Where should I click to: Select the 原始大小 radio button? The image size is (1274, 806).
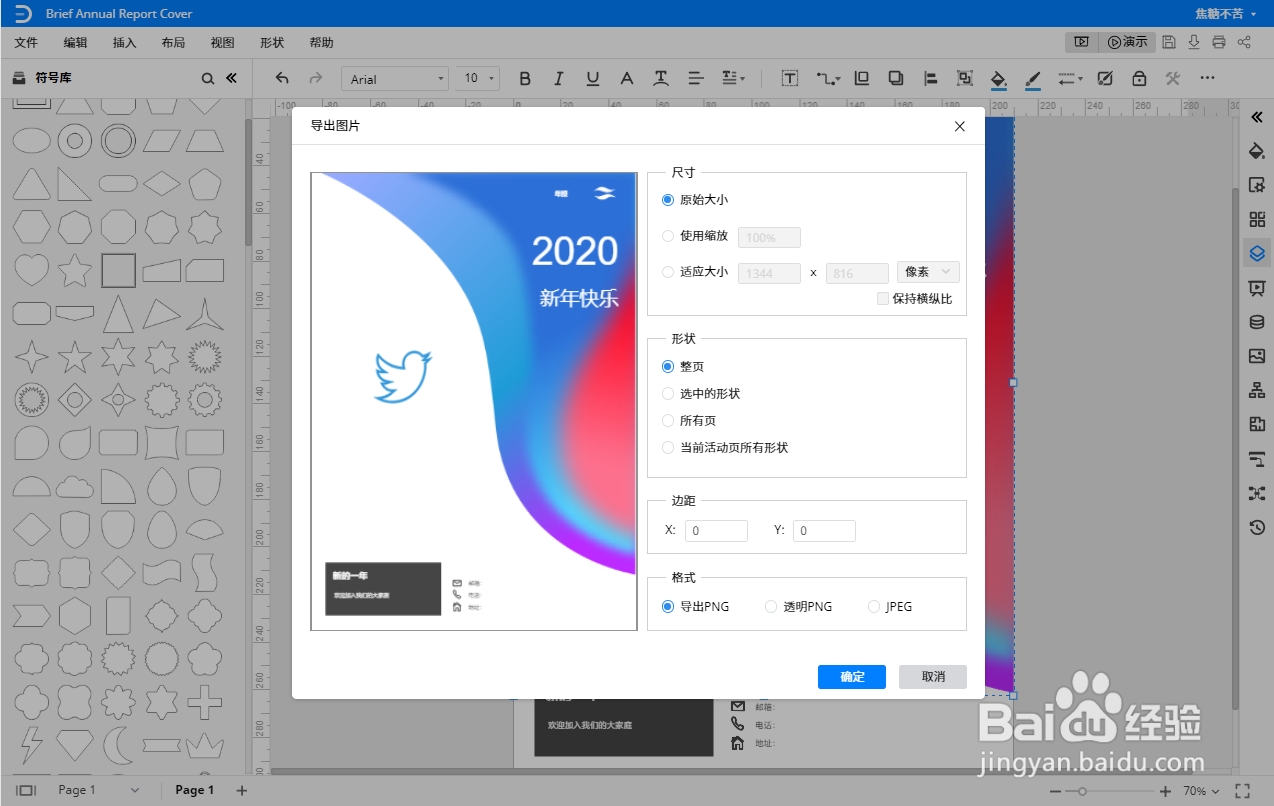tap(668, 200)
